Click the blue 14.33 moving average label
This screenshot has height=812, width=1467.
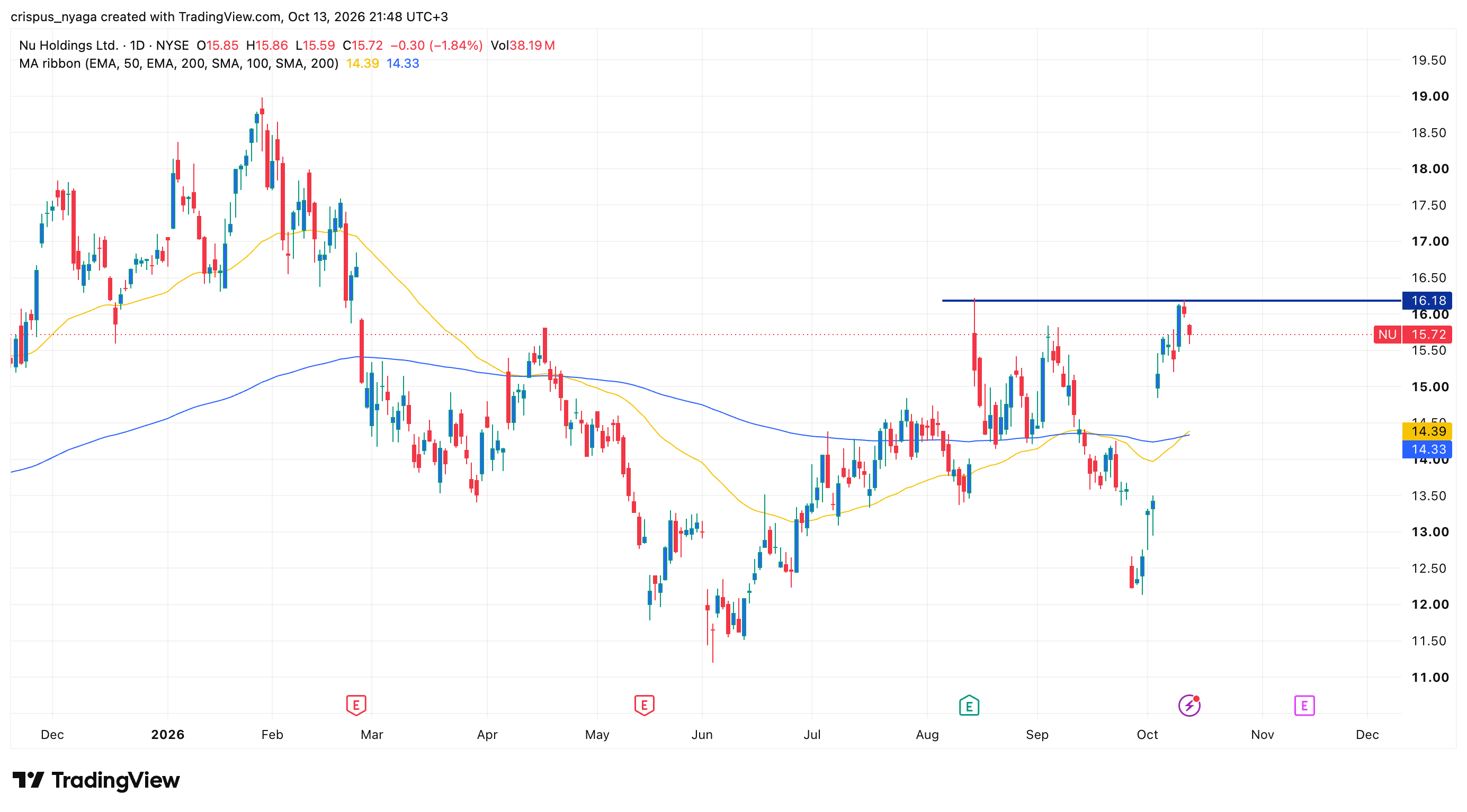pyautogui.click(x=1427, y=449)
